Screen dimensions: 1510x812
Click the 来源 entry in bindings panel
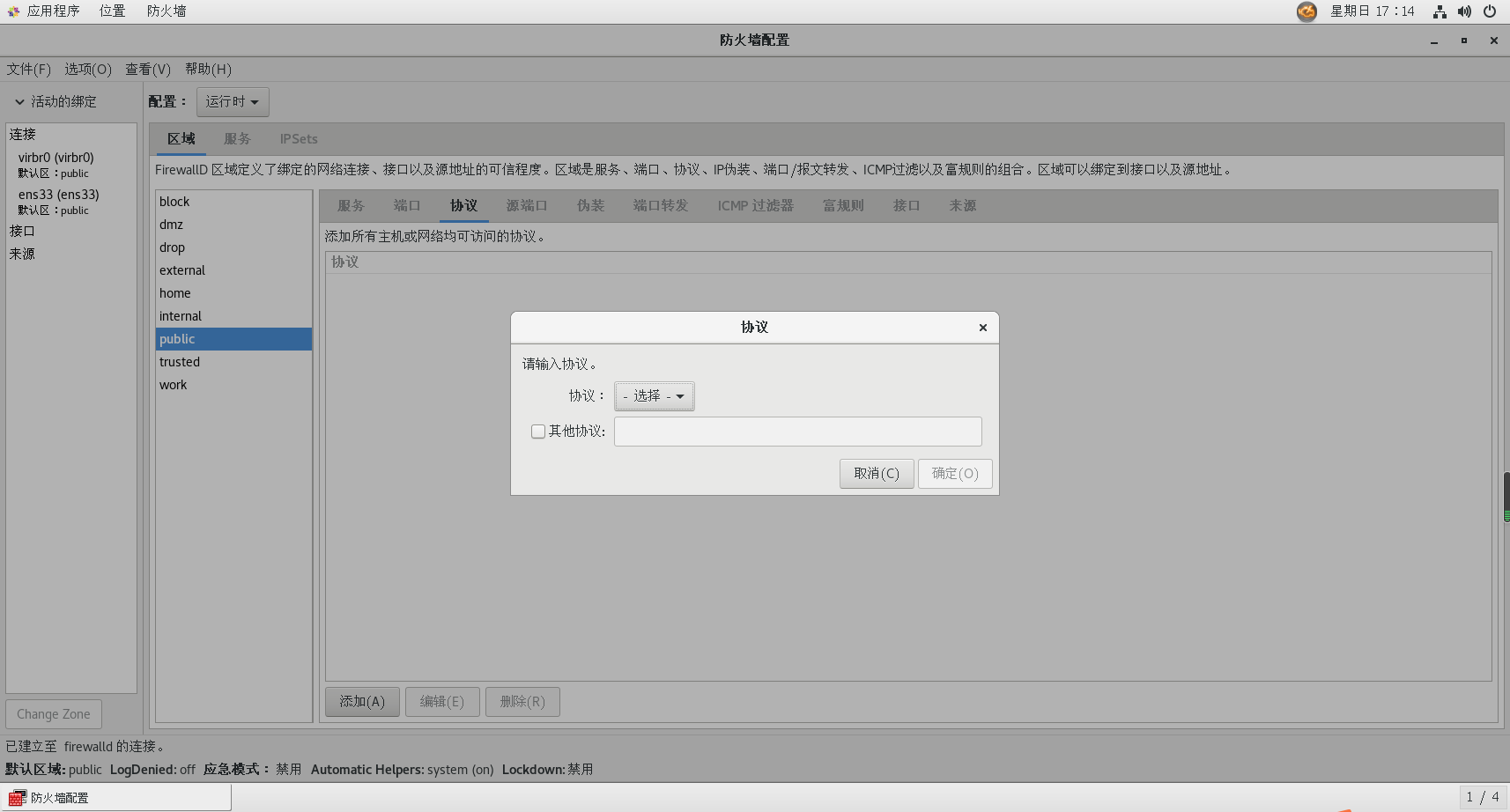(x=22, y=254)
